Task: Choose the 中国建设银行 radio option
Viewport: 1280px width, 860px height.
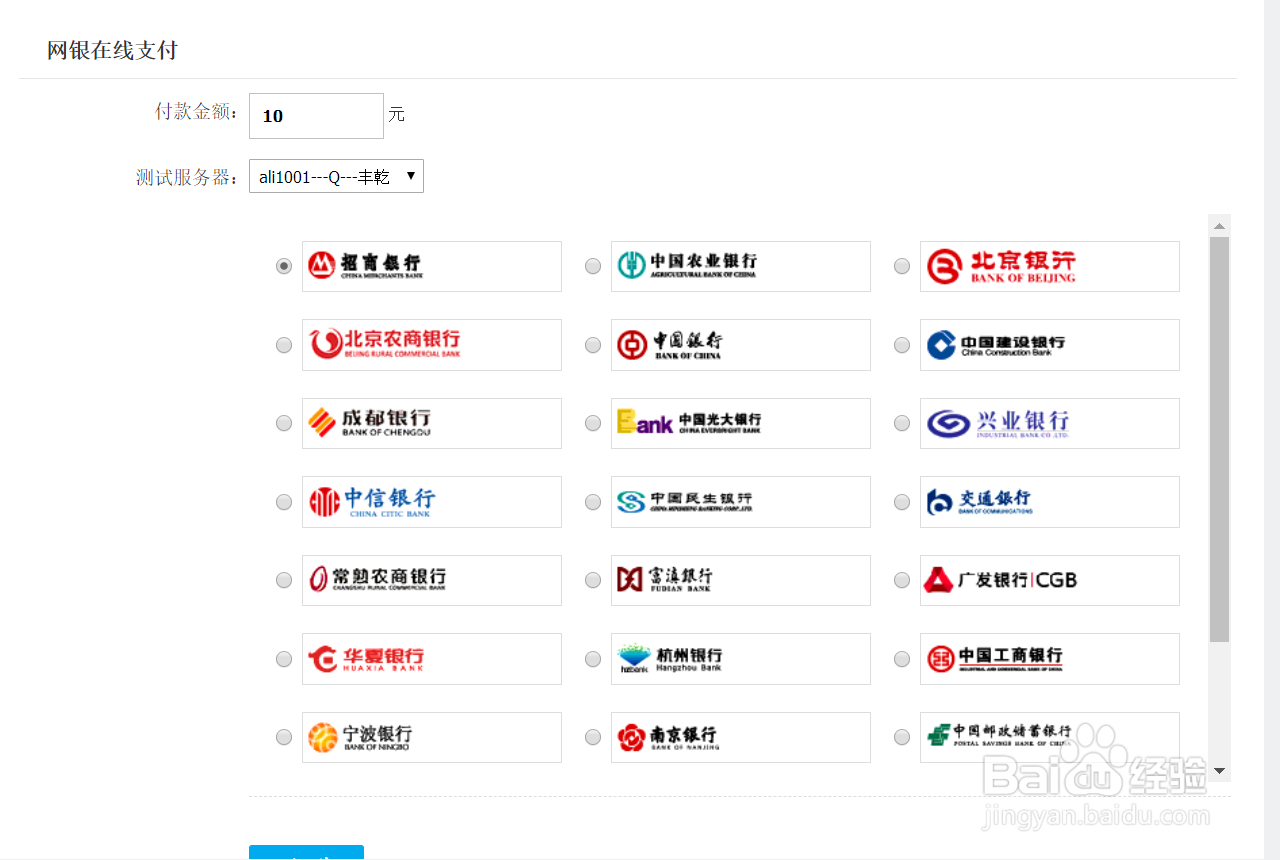Action: pos(902,345)
